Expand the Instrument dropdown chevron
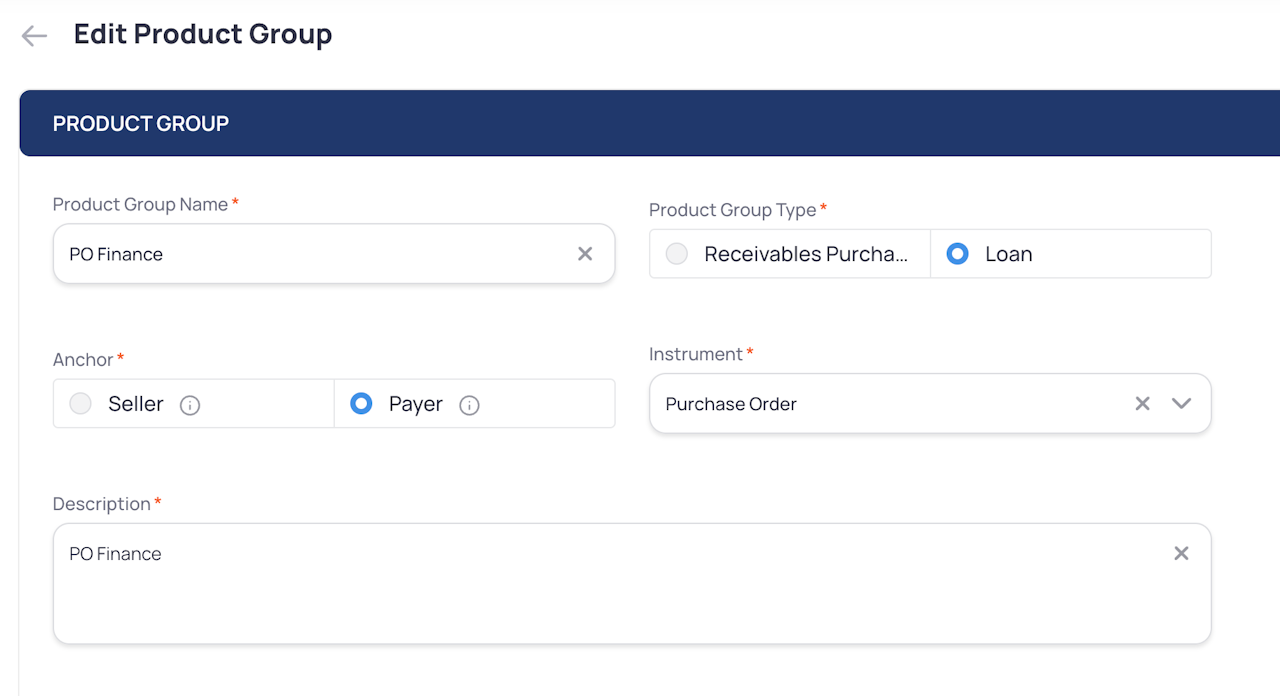The width and height of the screenshot is (1280, 696). [x=1182, y=404]
